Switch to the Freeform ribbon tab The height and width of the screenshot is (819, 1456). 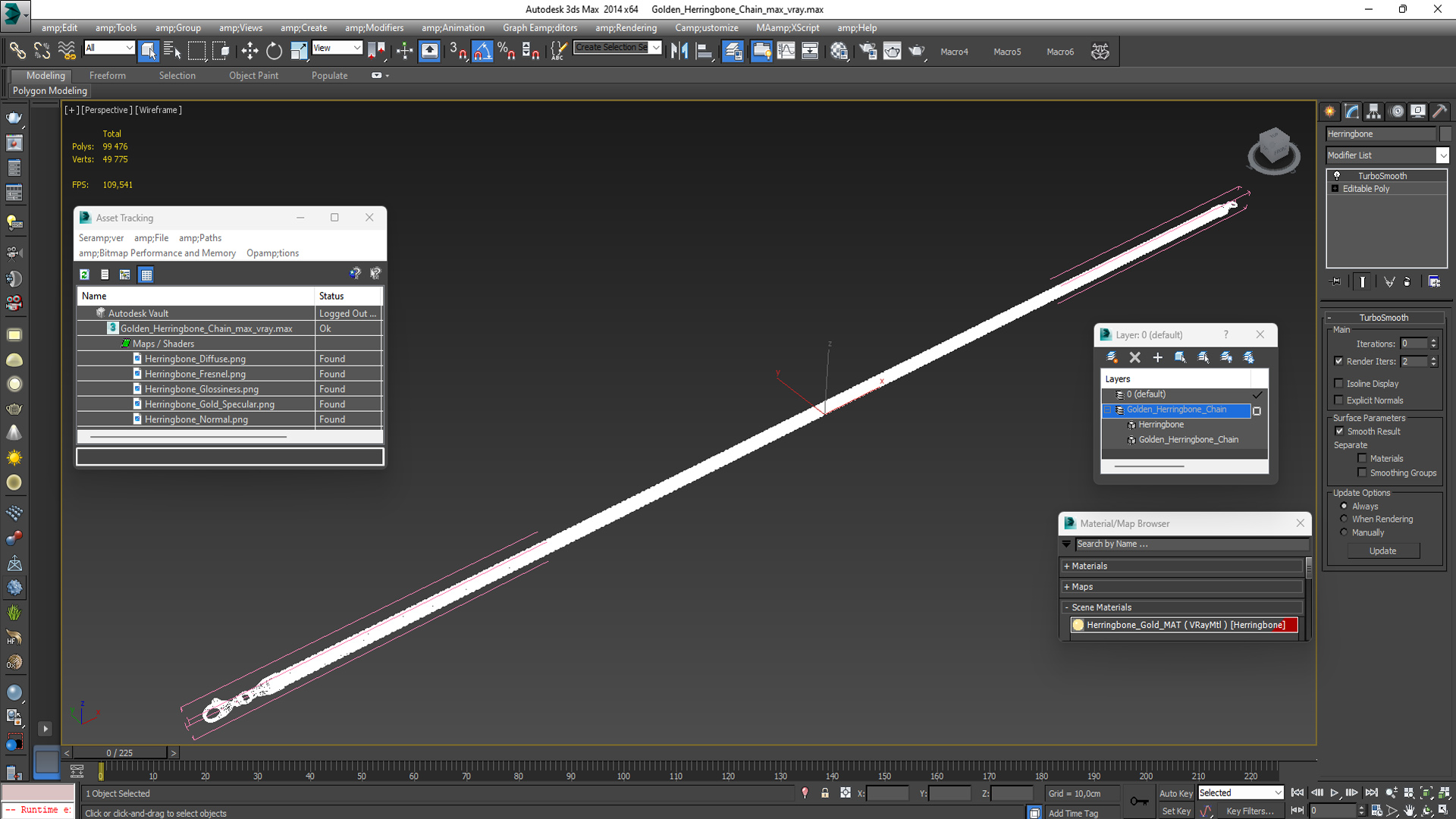(x=107, y=76)
